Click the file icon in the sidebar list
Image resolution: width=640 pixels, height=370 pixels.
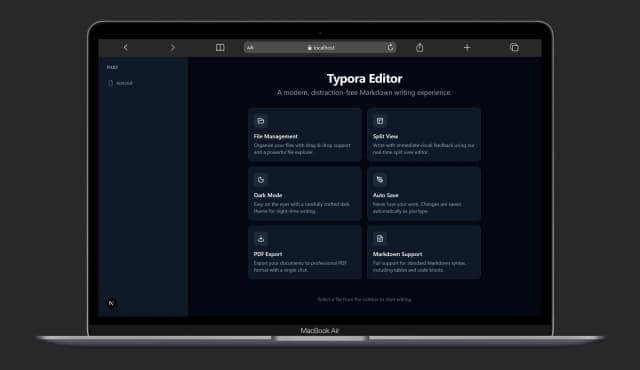tap(111, 83)
